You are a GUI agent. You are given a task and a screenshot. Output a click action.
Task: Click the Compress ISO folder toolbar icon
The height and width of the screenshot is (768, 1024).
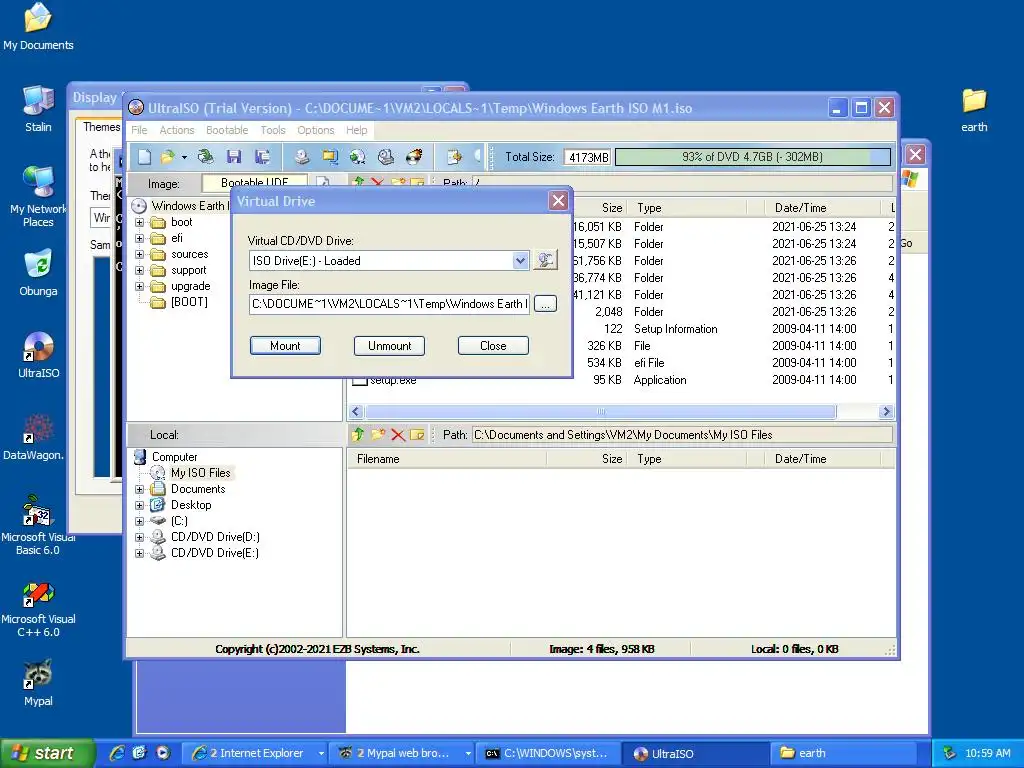pyautogui.click(x=330, y=157)
